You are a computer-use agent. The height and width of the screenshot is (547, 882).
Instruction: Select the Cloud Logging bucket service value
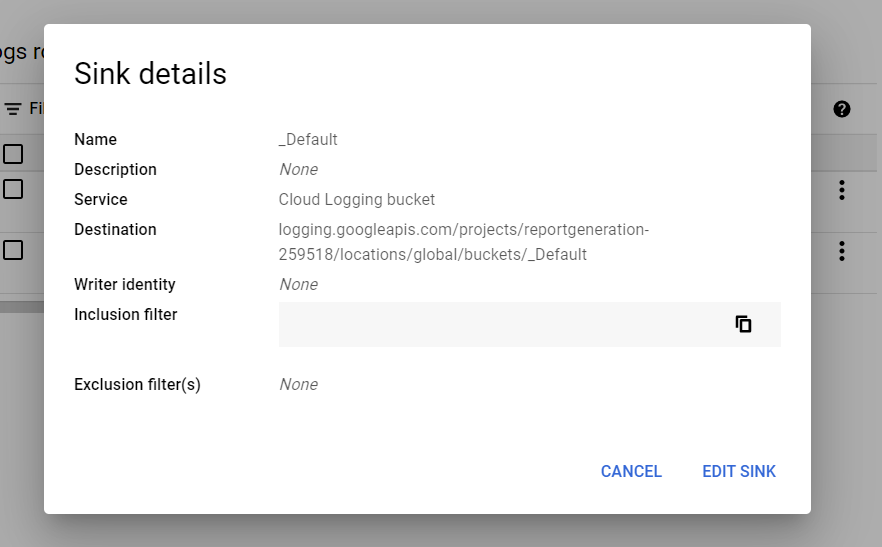pyautogui.click(x=356, y=199)
